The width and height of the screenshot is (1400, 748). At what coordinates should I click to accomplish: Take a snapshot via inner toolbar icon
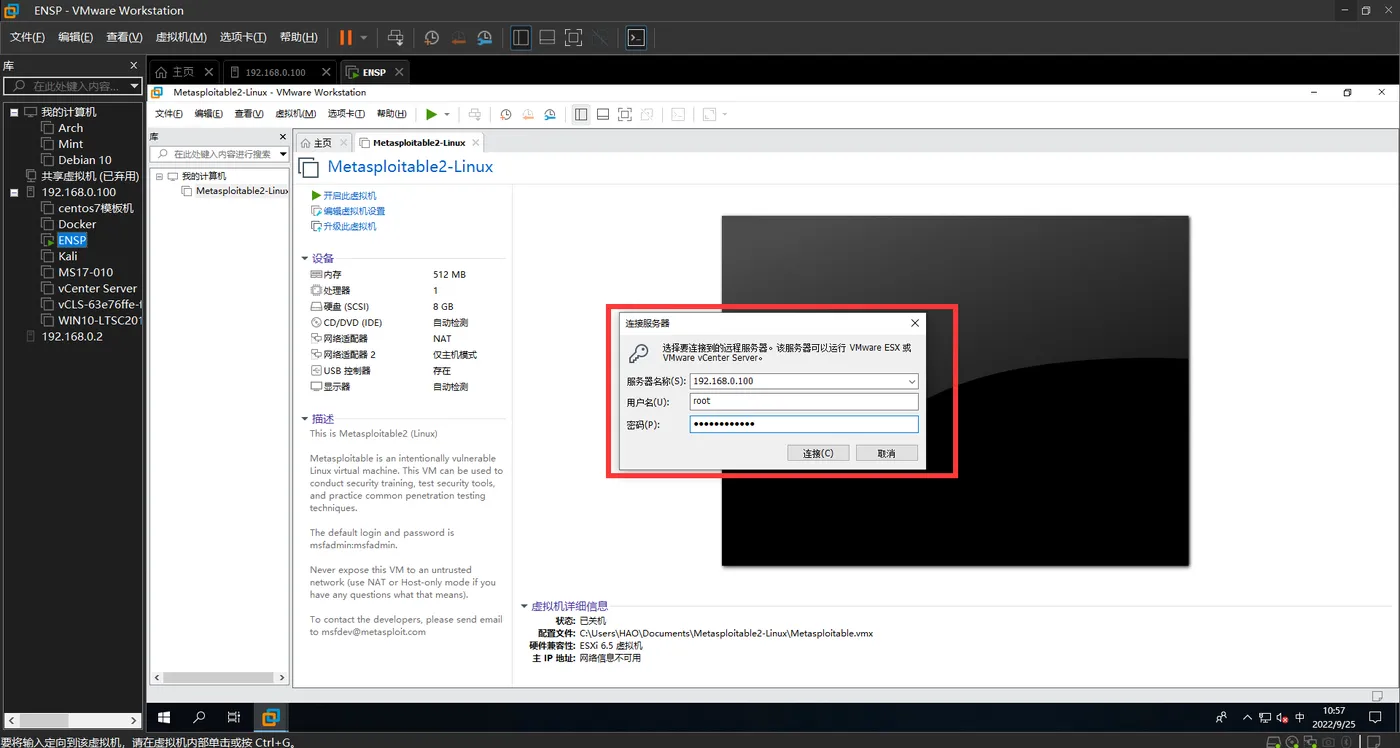click(x=506, y=114)
